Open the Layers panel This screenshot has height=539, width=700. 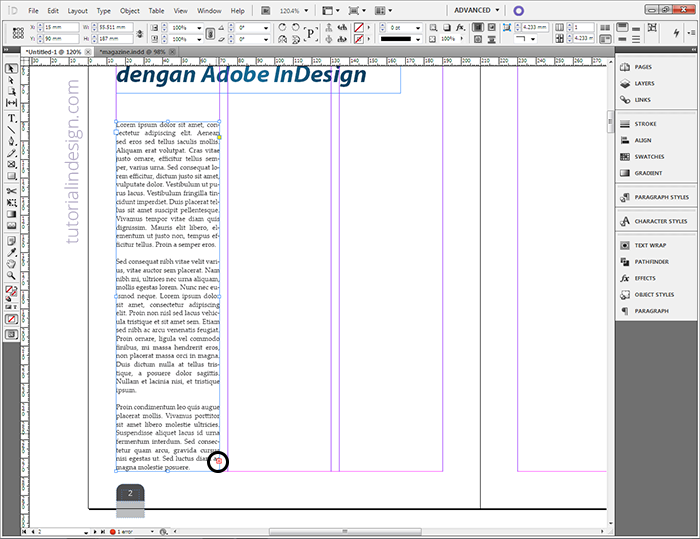(644, 84)
